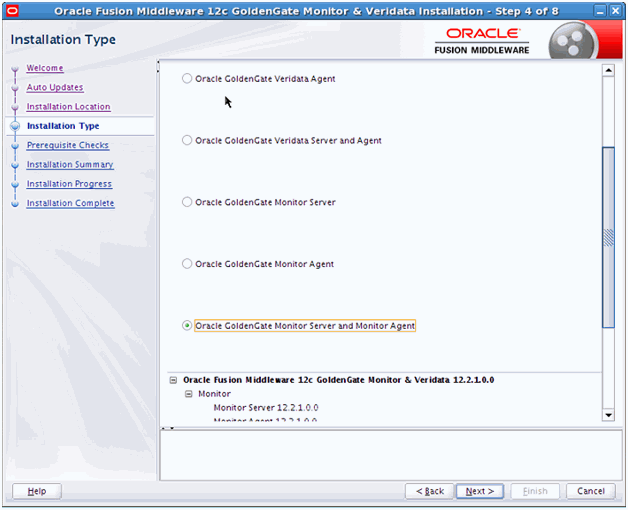The image size is (628, 510).
Task: Go to the Auto Updates step
Action: coord(55,87)
